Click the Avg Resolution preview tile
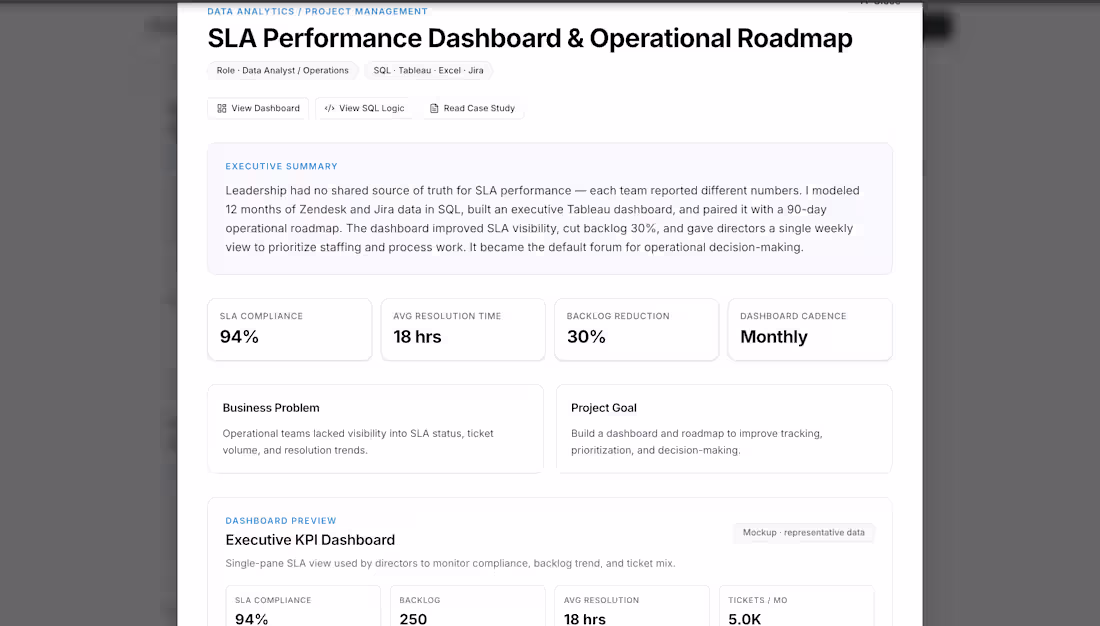Image resolution: width=1100 pixels, height=626 pixels. (632, 606)
